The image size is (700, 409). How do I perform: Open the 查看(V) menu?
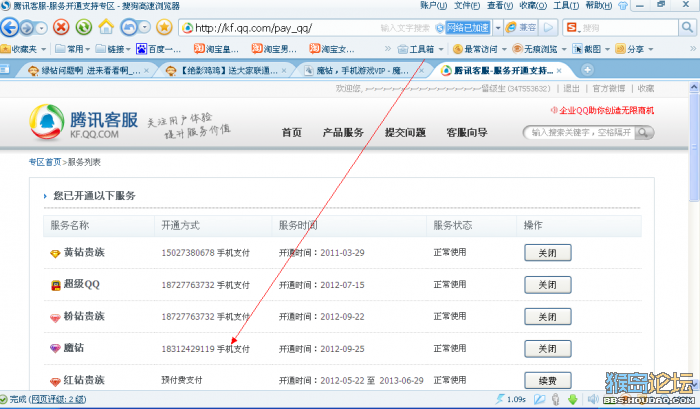(500, 5)
